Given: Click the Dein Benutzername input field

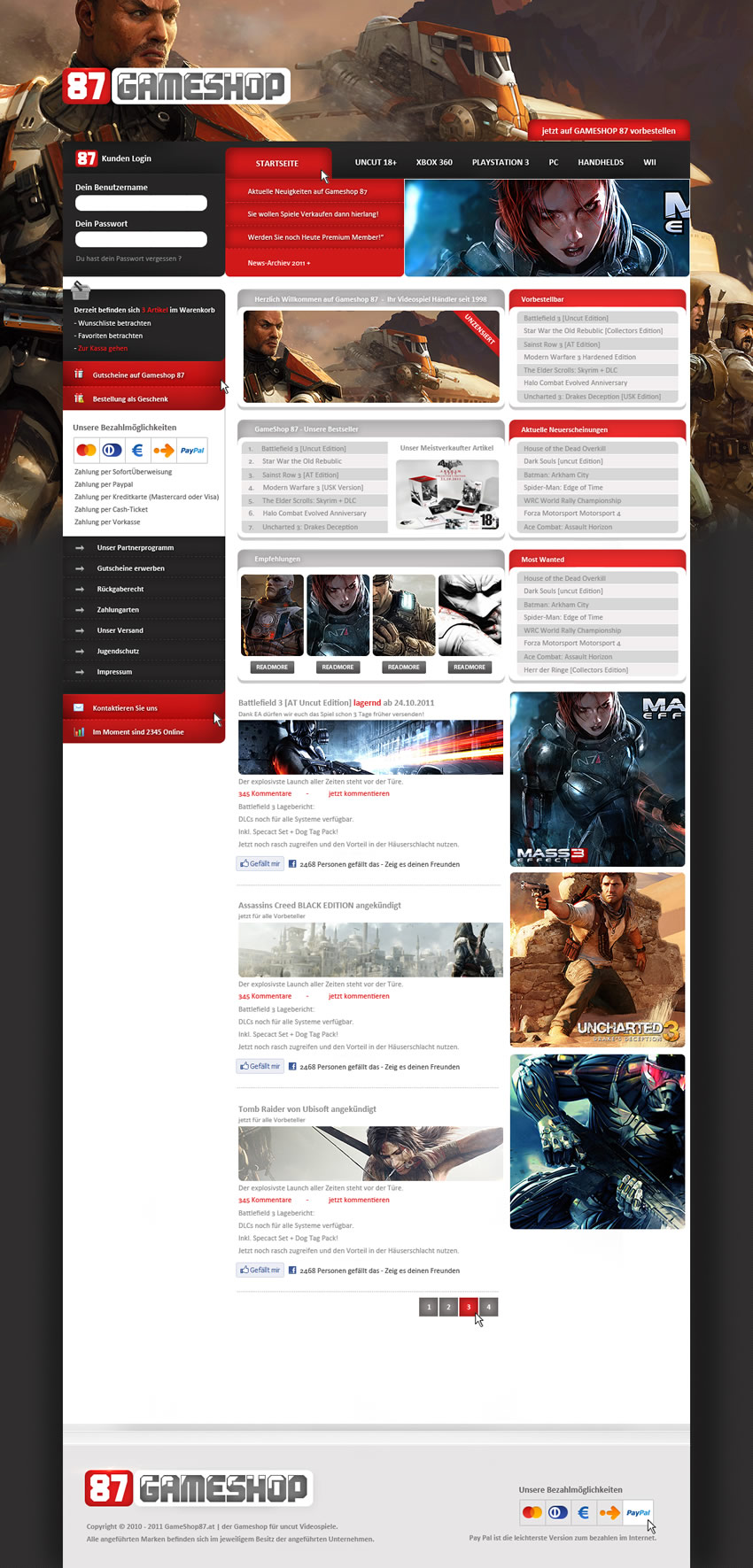Looking at the screenshot, I should [x=141, y=204].
